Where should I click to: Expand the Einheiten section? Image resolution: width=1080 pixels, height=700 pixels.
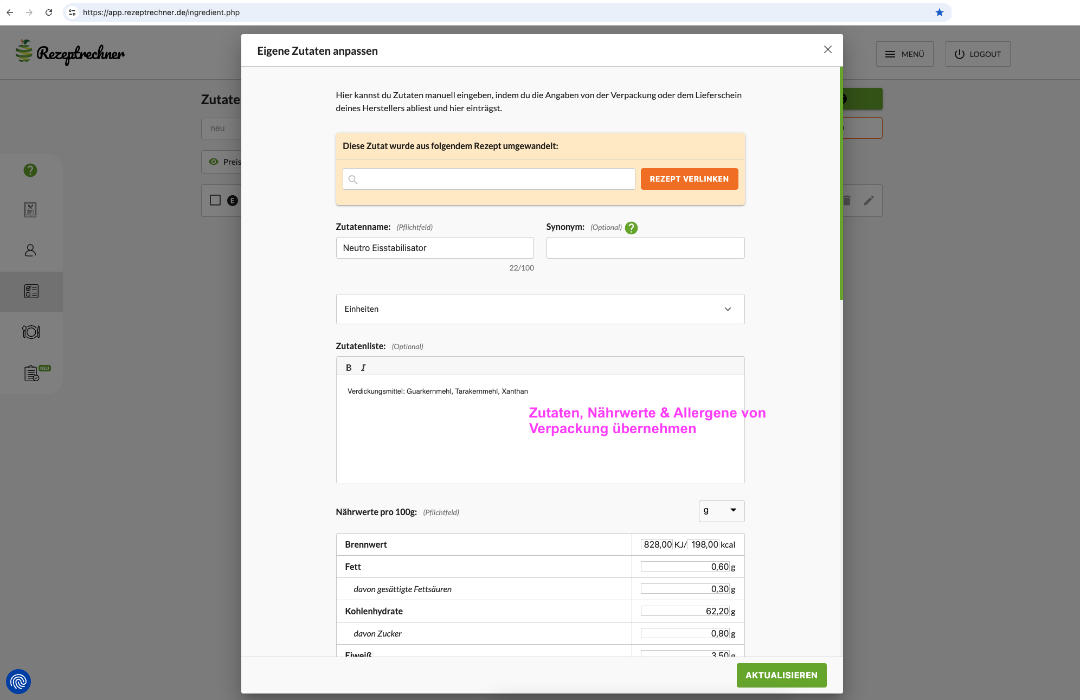(x=540, y=309)
